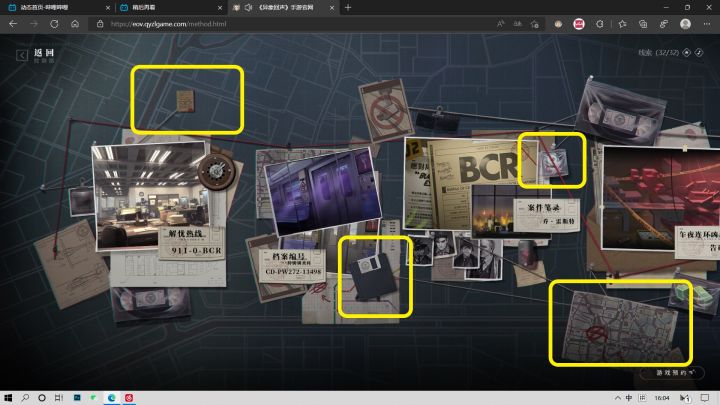Open Microsoft Edge from taskbar
This screenshot has height=405, width=720.
coord(112,398)
